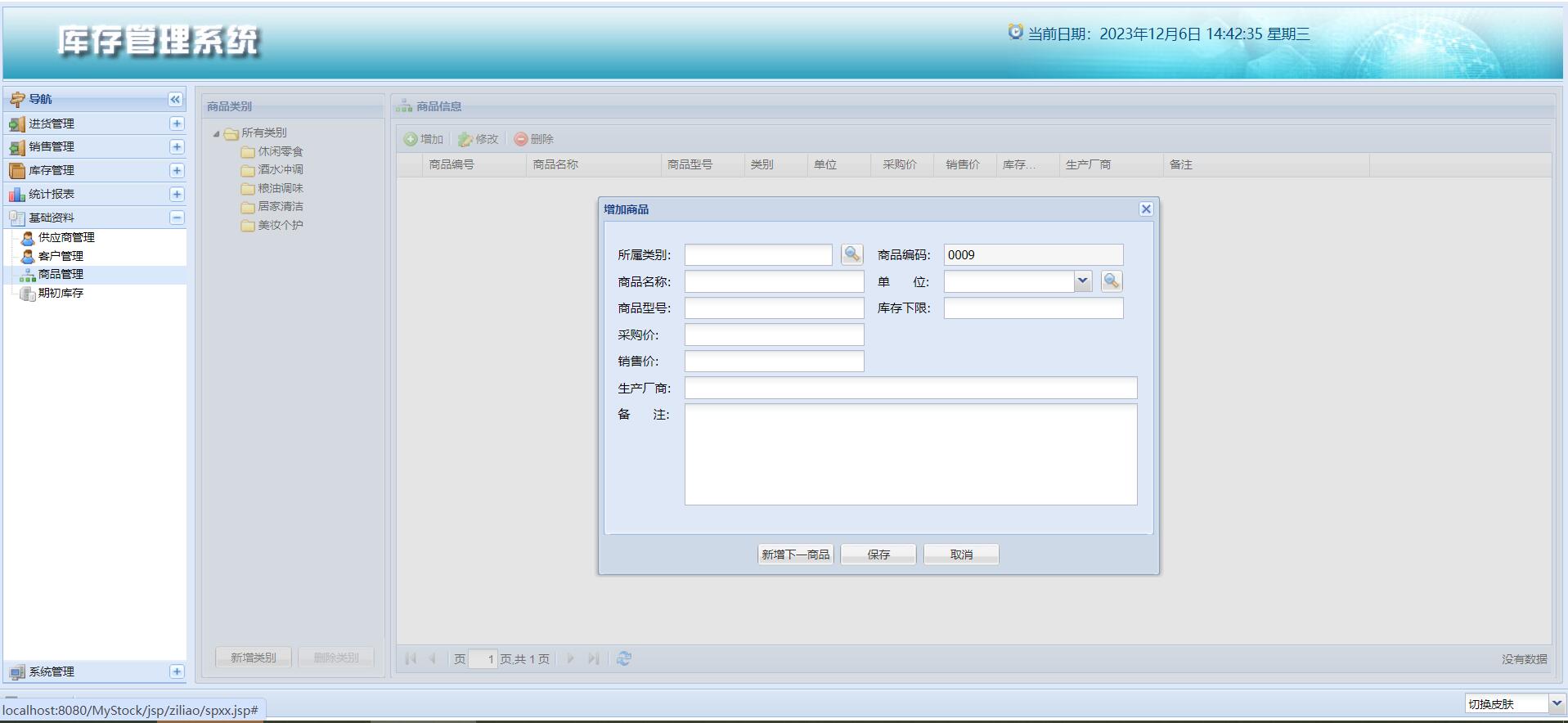The width and height of the screenshot is (1568, 723).
Task: Expand the 统计报表 section
Action: coord(177,194)
